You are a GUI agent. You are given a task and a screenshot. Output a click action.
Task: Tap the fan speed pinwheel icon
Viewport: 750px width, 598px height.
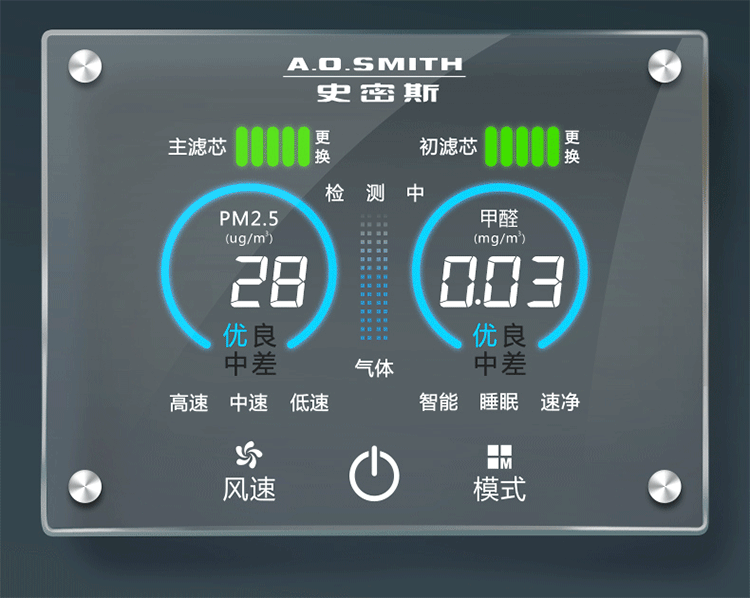249,454
